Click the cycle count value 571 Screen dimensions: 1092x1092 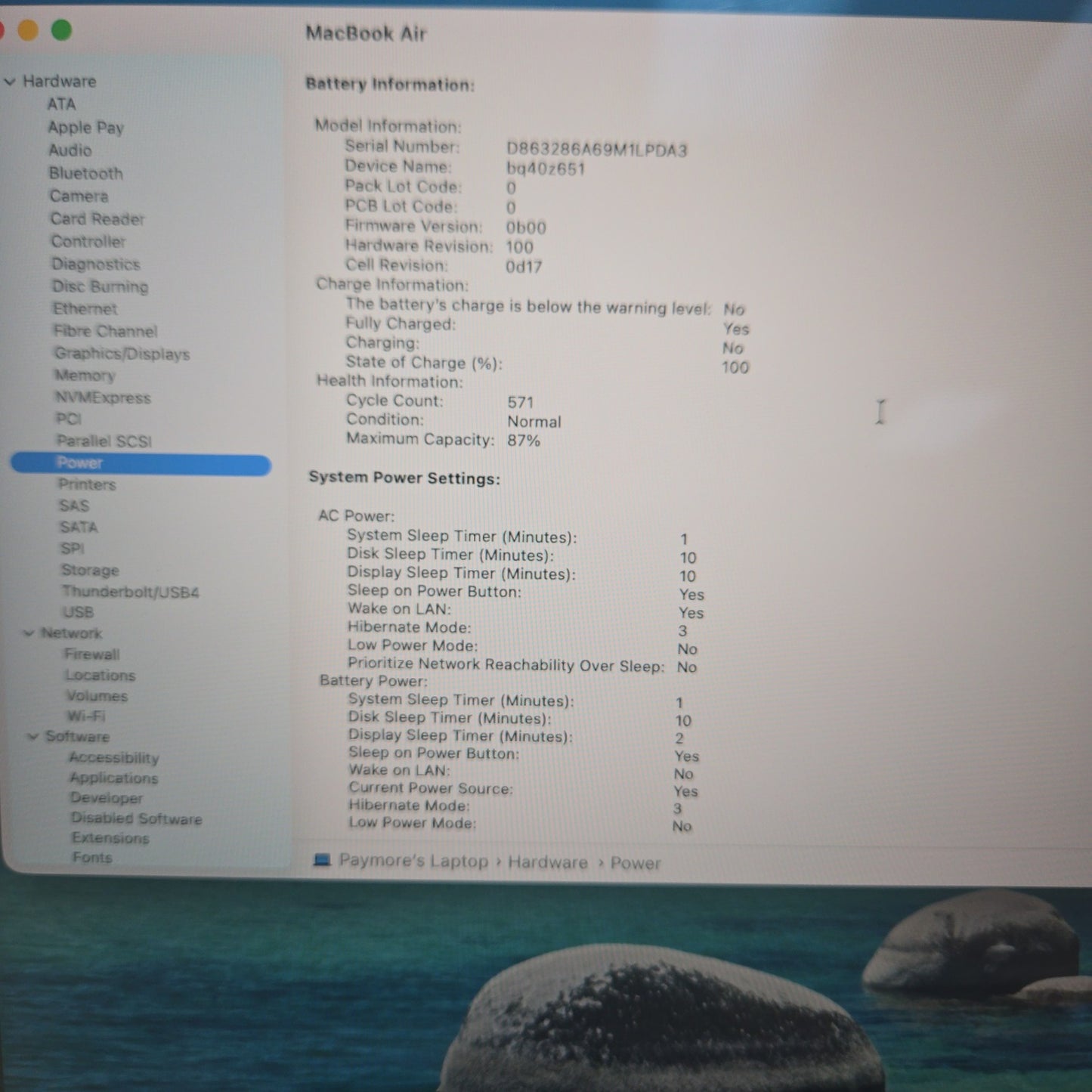[x=521, y=403]
